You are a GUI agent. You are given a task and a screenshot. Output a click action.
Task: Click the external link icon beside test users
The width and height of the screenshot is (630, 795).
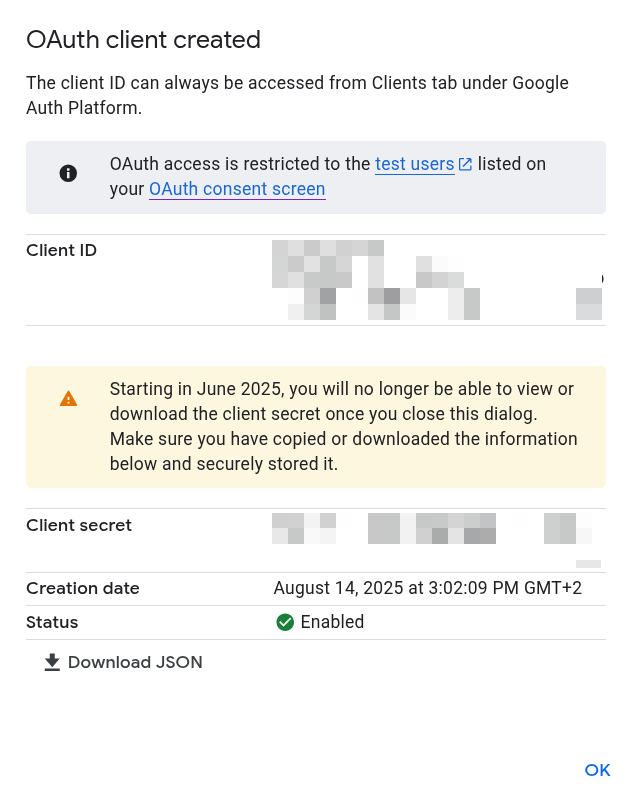pos(465,164)
